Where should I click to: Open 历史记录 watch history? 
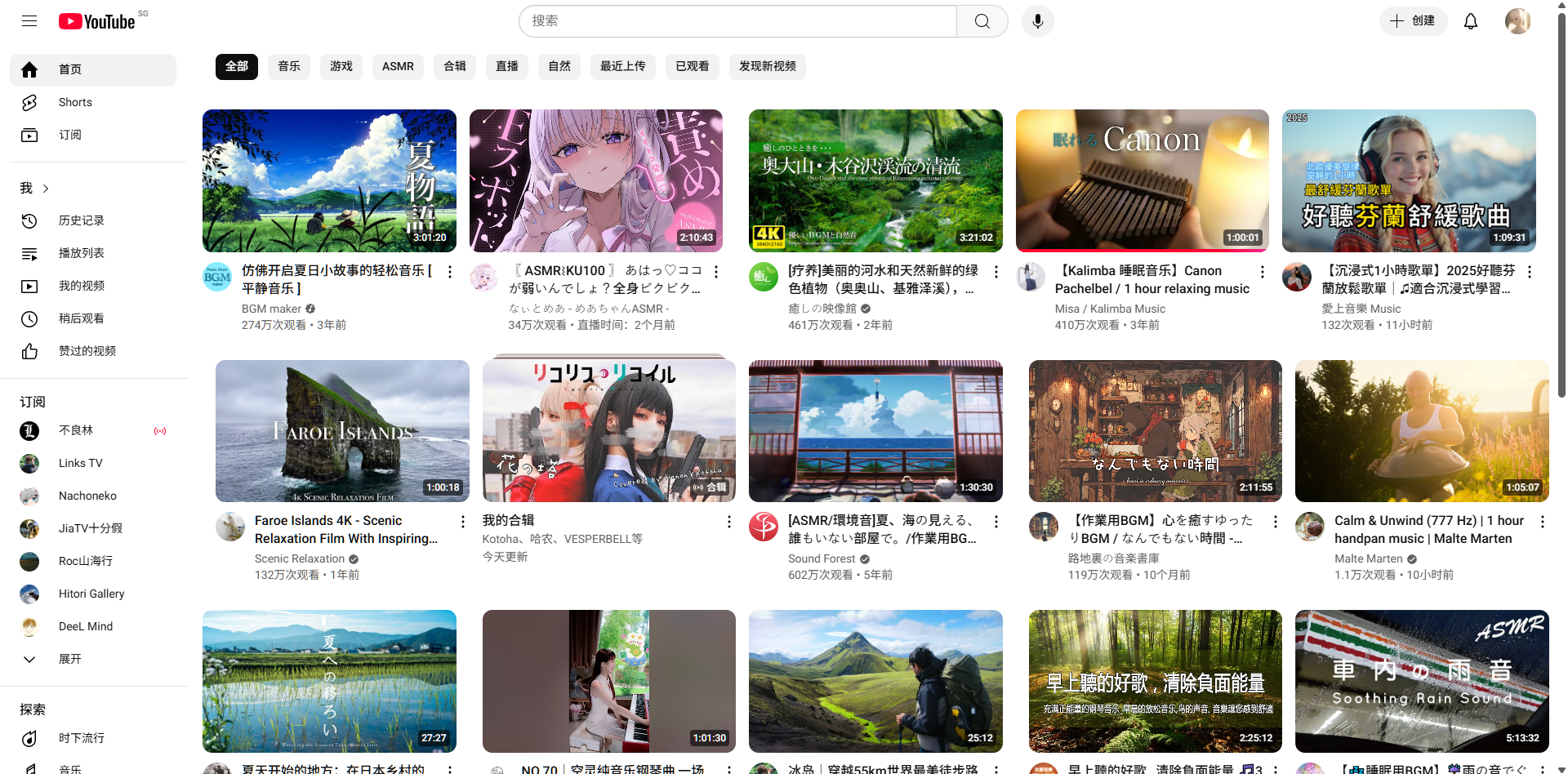tap(81, 220)
